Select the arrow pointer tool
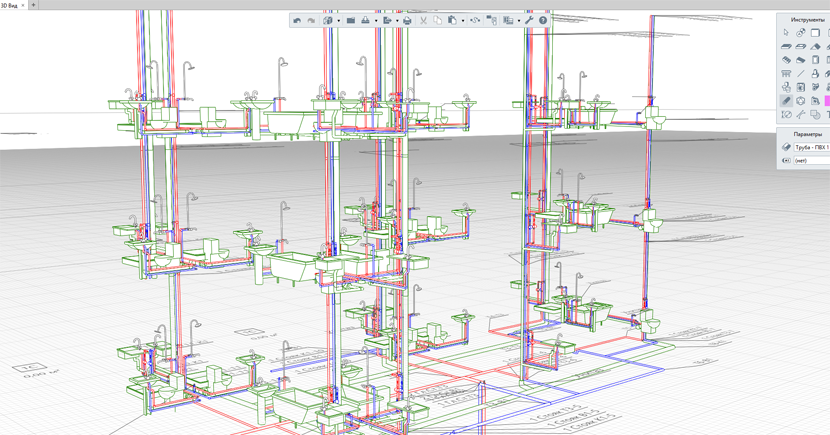The image size is (830, 435). (786, 33)
